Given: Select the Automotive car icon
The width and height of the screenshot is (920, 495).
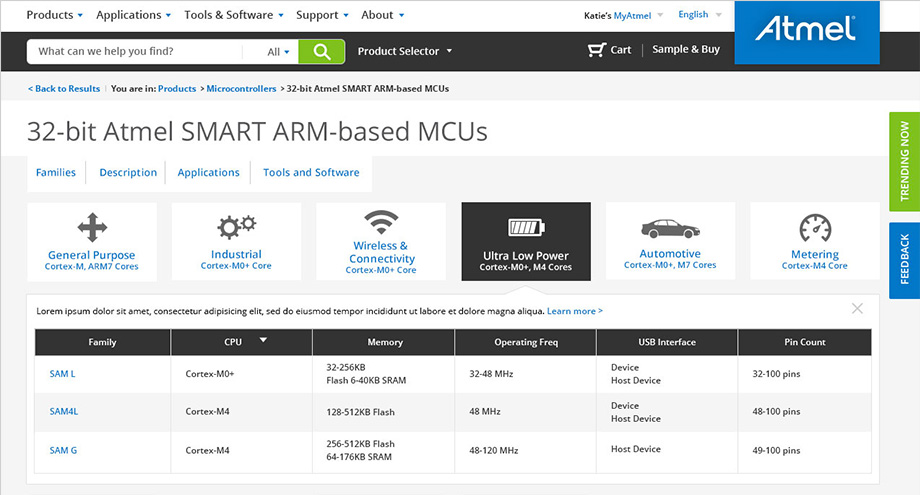Looking at the screenshot, I should coord(670,229).
